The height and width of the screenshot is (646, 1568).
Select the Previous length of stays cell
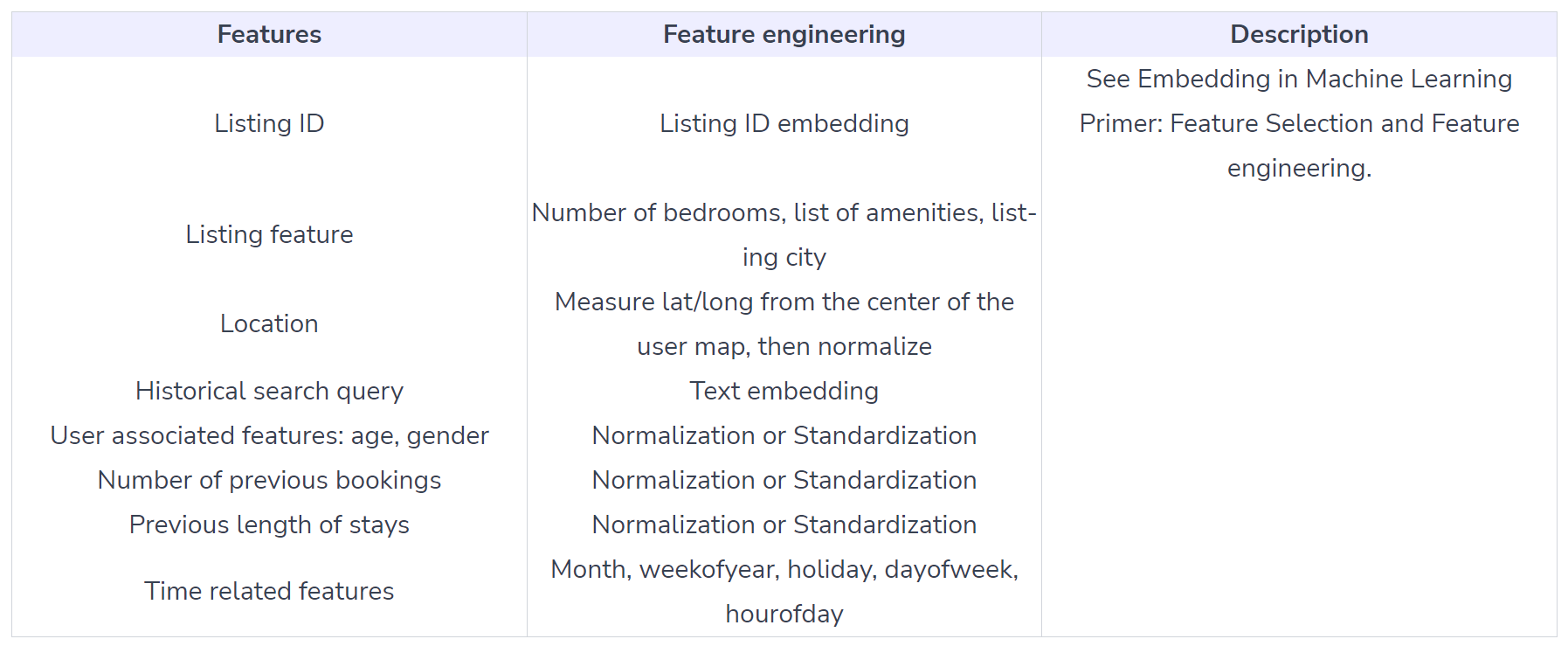pos(269,524)
